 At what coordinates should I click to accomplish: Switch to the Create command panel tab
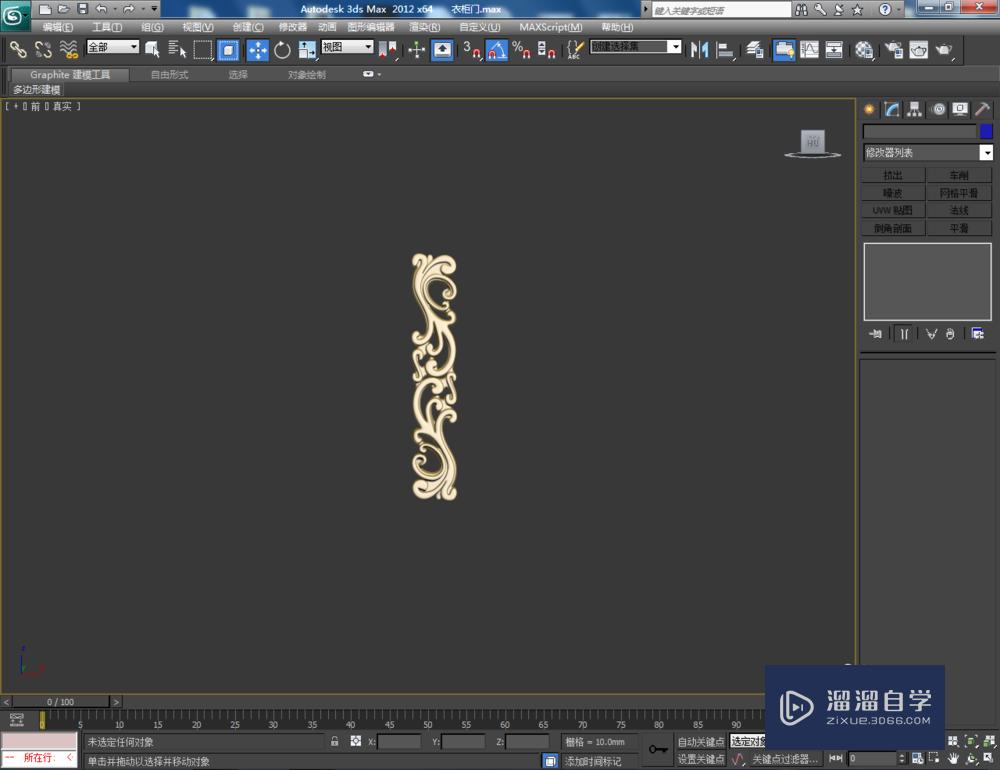pos(869,109)
